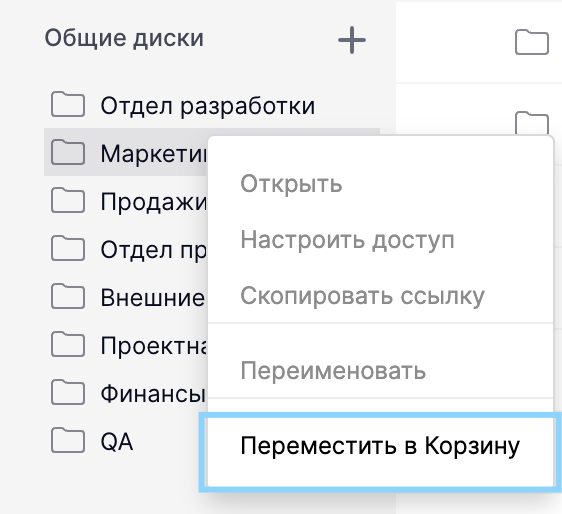Open the Внешние shared disk entry
This screenshot has height=514, width=562.
coord(126,297)
